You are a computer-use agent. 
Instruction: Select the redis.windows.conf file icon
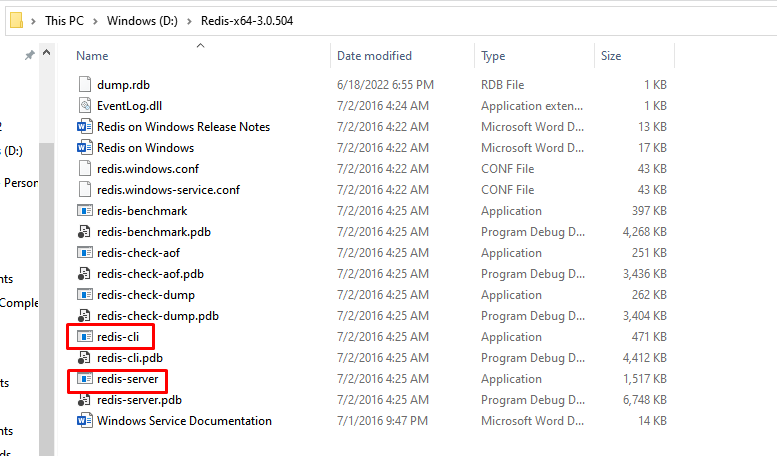coord(84,169)
